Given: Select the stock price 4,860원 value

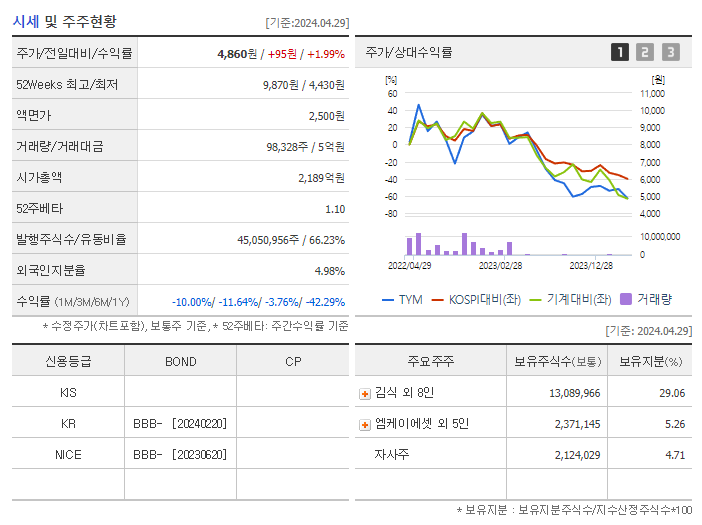Looking at the screenshot, I should point(237,54).
